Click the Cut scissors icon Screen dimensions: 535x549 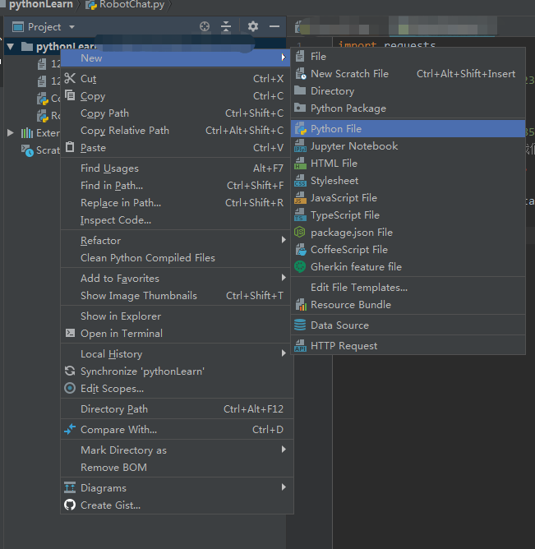(70, 78)
